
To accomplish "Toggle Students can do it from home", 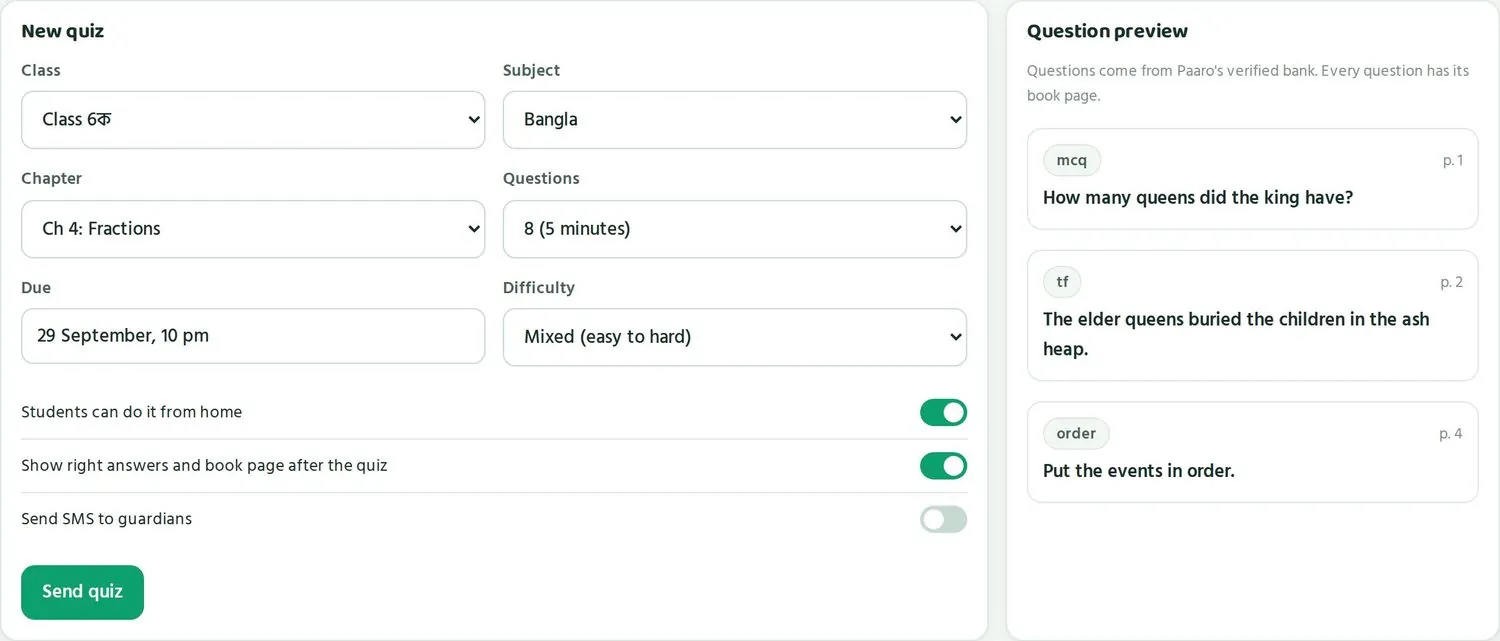I will coord(943,412).
